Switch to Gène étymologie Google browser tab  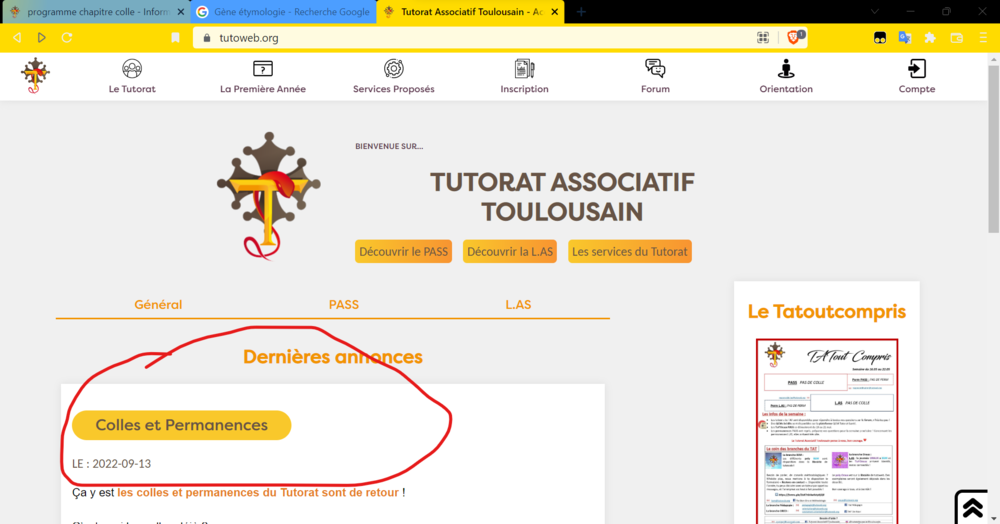tap(282, 12)
